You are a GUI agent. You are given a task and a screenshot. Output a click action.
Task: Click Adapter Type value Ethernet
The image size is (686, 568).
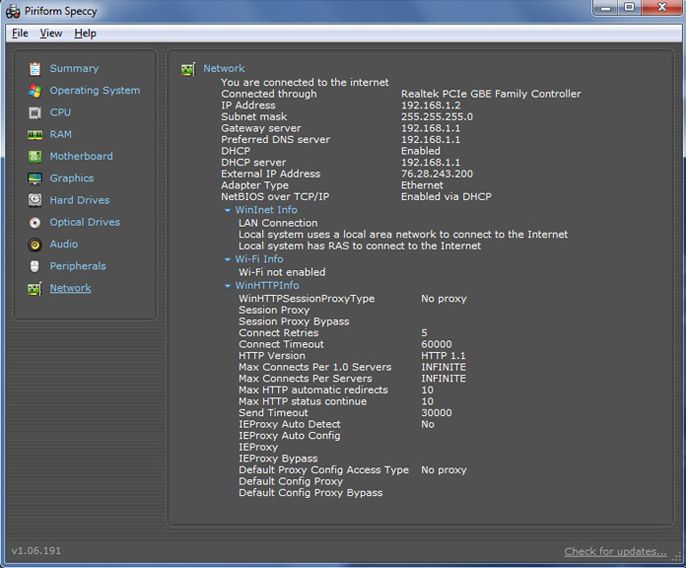pos(422,185)
